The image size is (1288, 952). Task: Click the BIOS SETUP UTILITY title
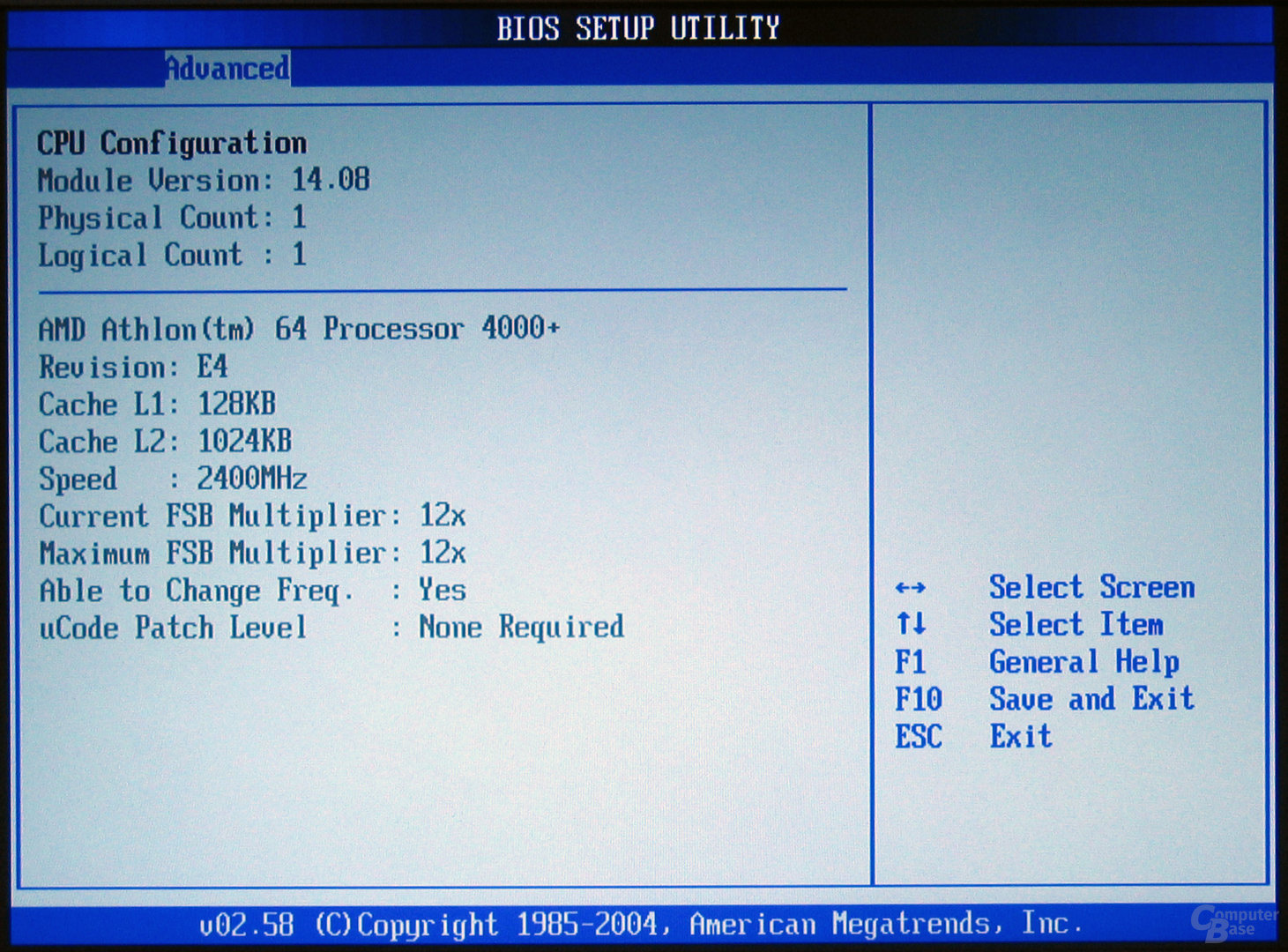pos(638,28)
